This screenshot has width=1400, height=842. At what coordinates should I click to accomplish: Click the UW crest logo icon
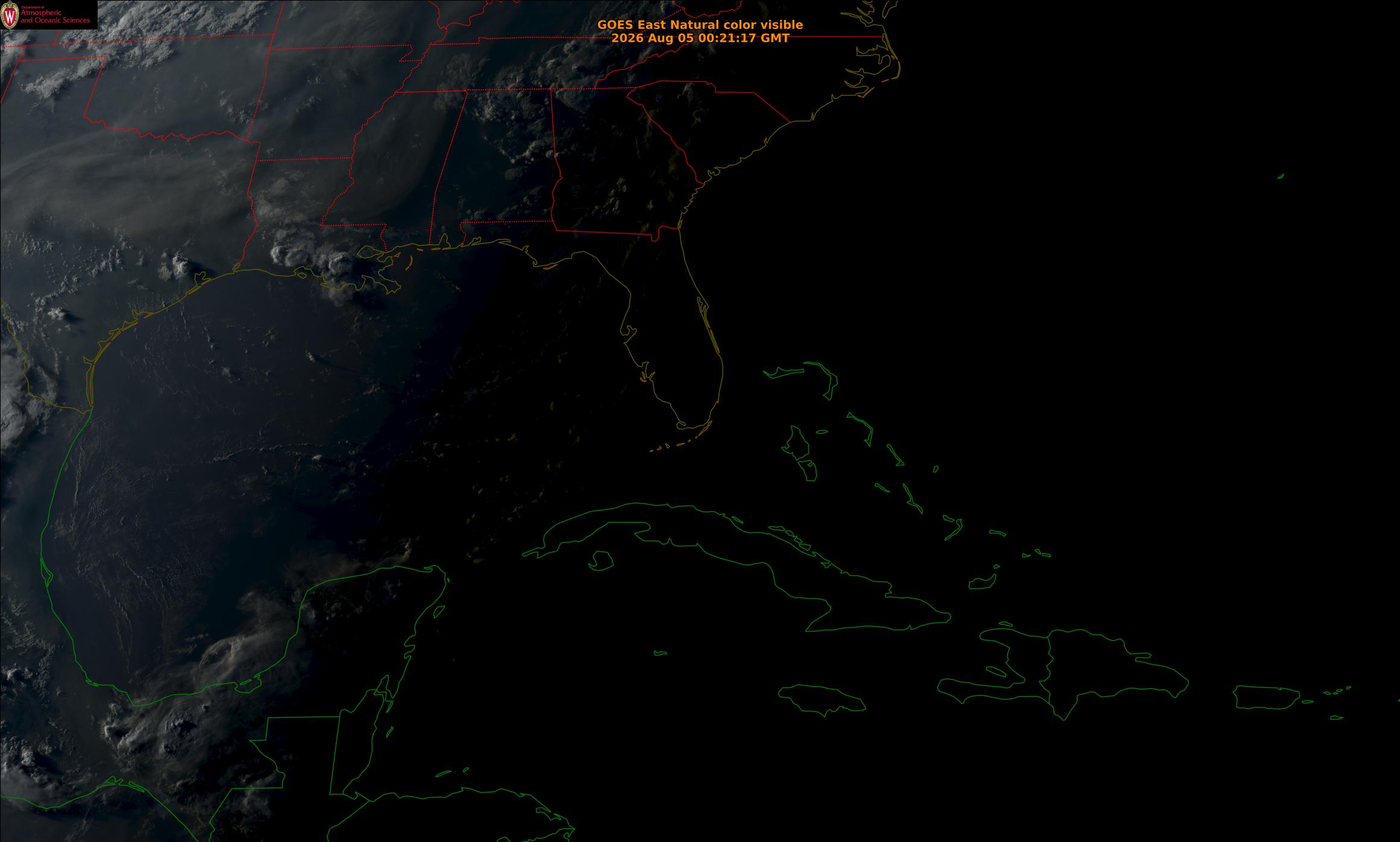10,14
